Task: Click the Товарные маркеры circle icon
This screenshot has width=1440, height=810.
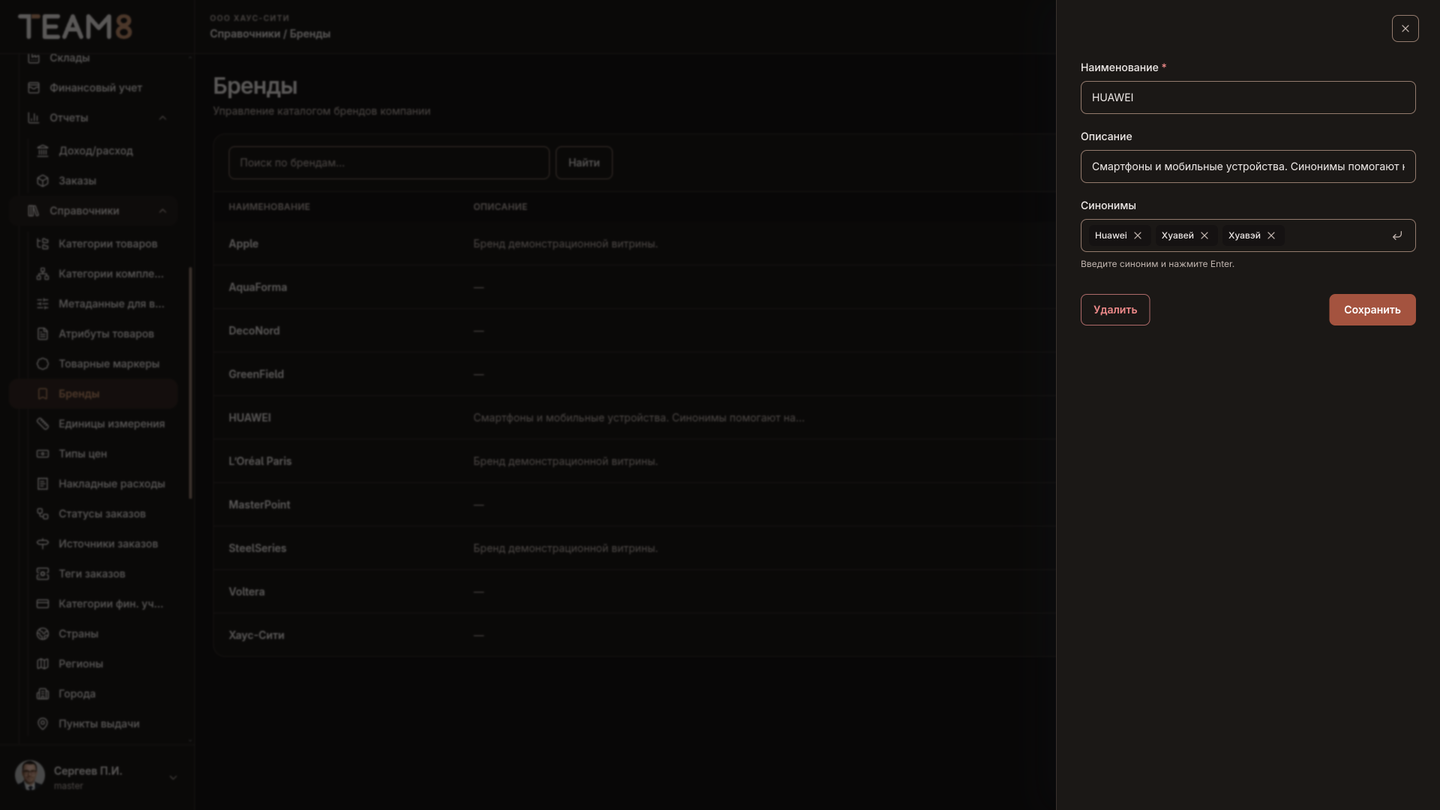Action: 42,364
